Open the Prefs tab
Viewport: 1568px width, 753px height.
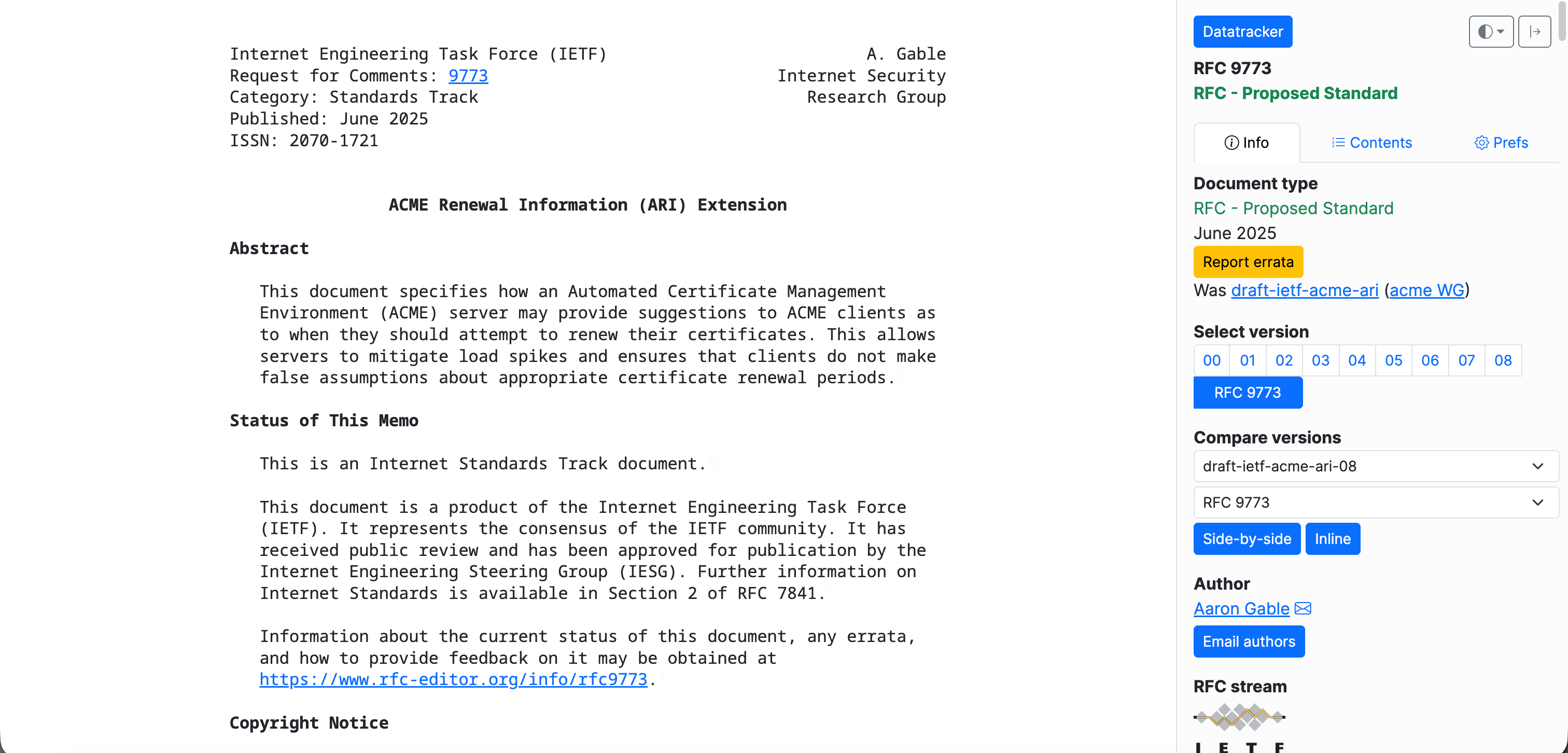pos(1501,143)
